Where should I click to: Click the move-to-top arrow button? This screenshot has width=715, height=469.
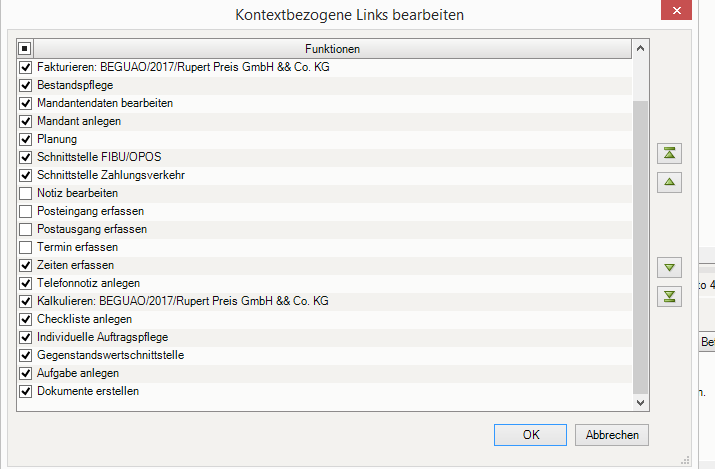click(670, 153)
